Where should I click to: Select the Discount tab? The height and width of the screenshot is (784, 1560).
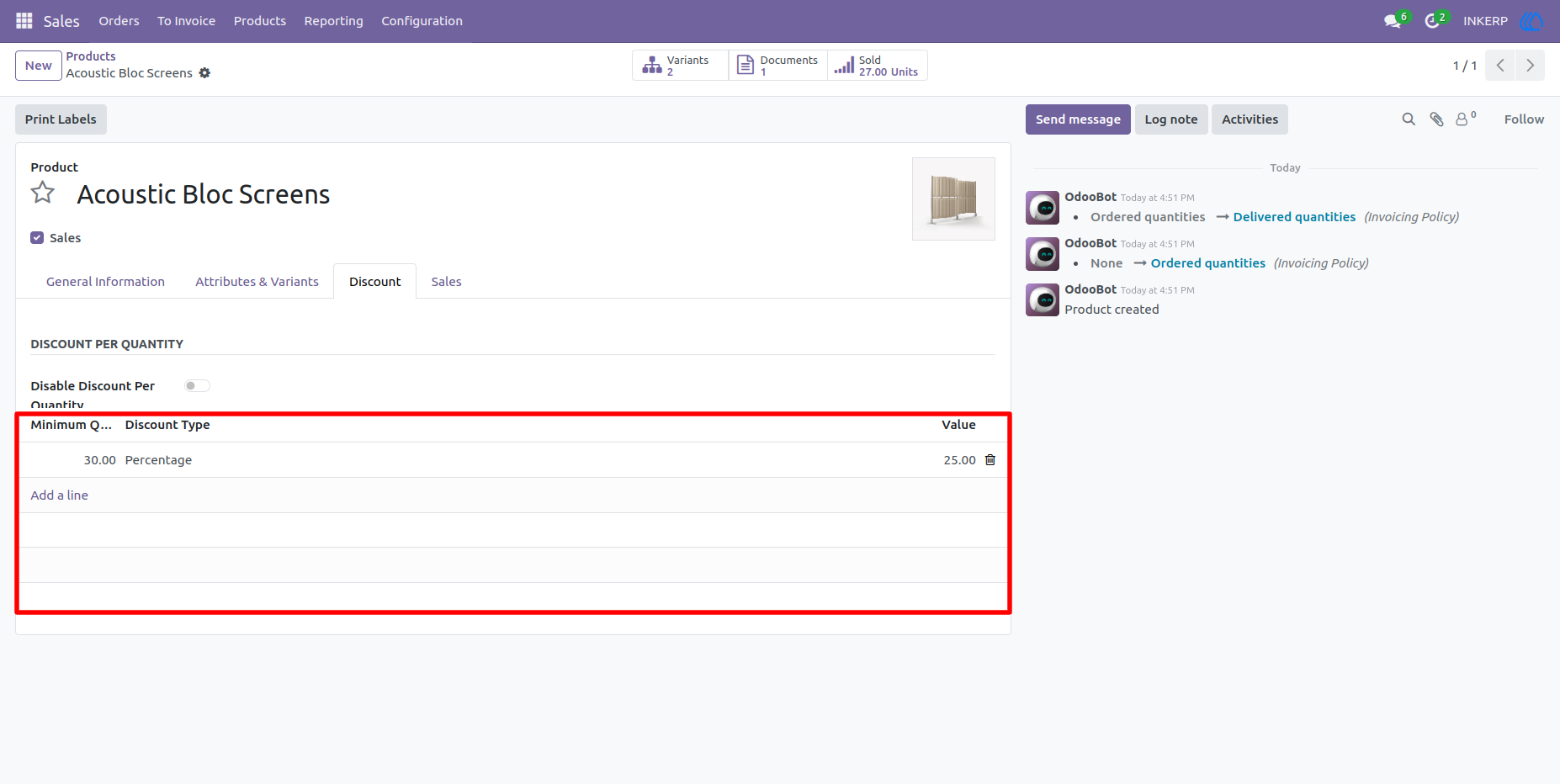click(x=374, y=282)
